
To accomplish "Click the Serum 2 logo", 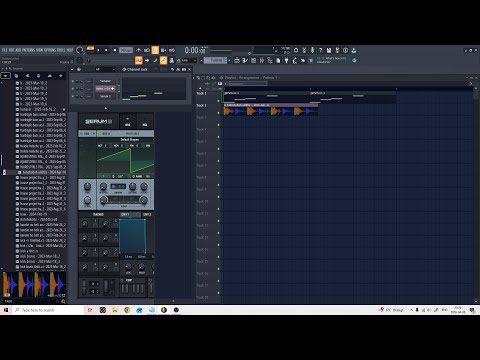I will coord(99,121).
